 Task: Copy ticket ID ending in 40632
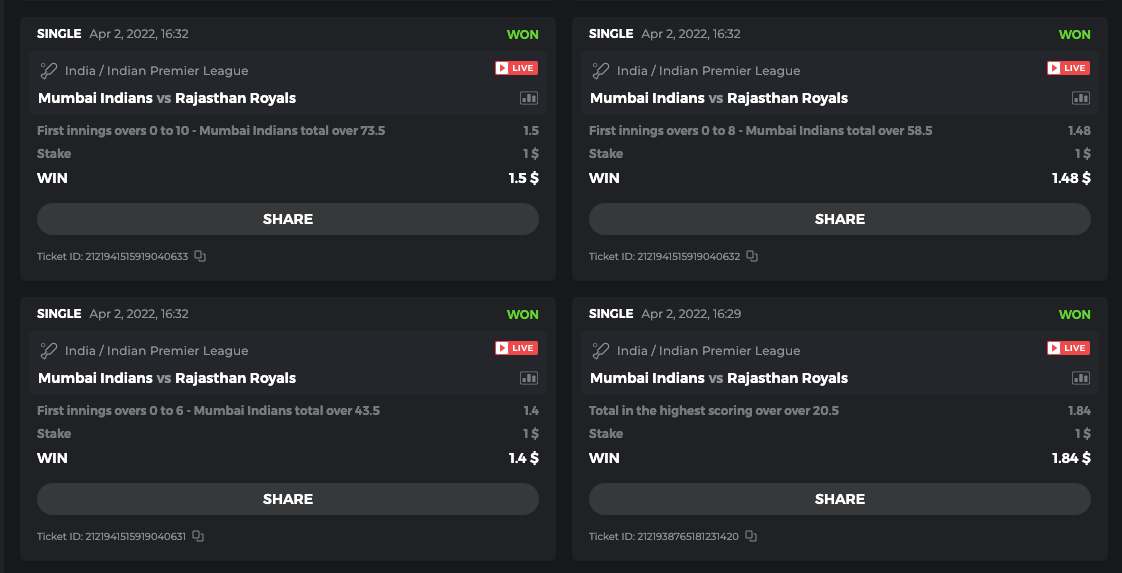[752, 256]
